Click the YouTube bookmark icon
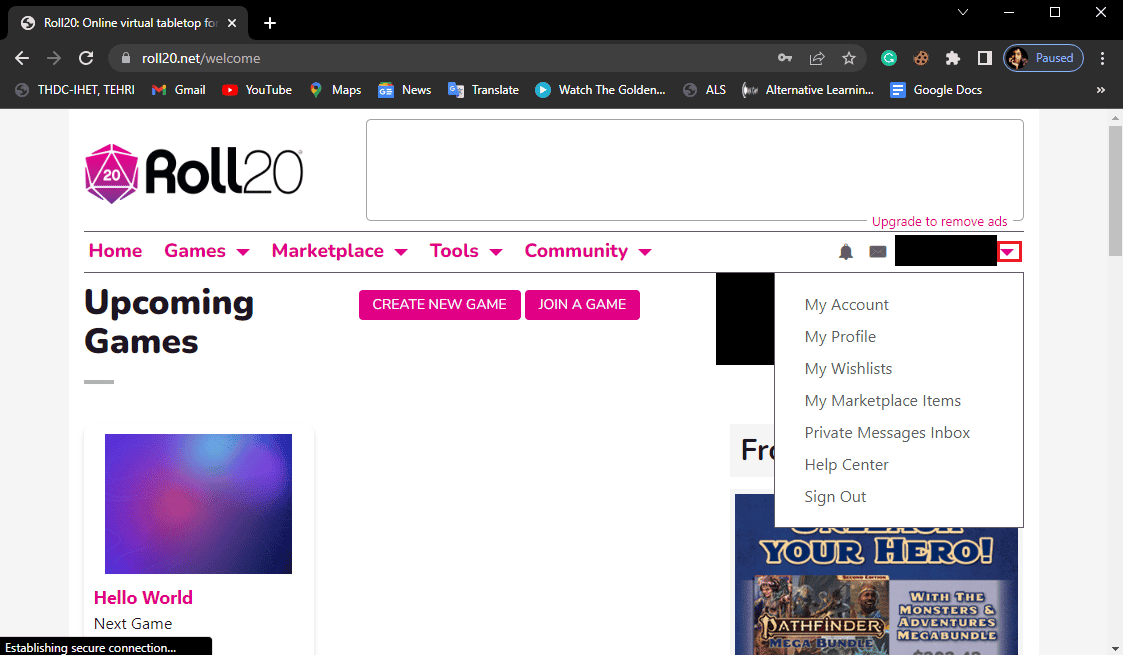 coord(229,89)
